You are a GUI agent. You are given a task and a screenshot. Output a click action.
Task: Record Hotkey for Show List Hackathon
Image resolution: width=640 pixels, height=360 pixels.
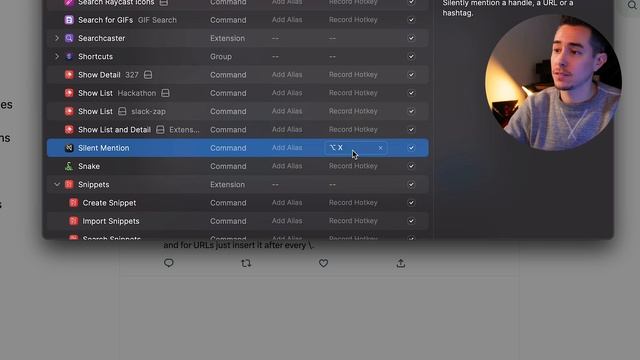coord(353,93)
